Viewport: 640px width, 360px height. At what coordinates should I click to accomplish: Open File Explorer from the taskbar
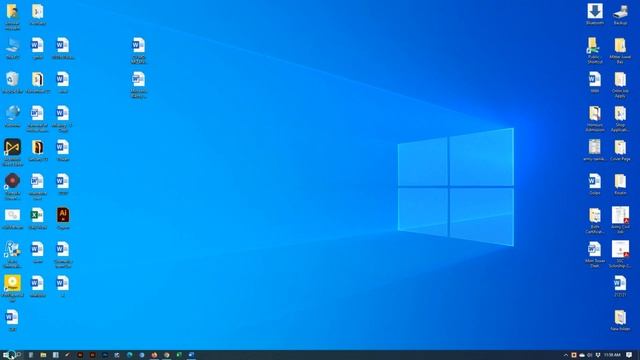tap(43, 355)
